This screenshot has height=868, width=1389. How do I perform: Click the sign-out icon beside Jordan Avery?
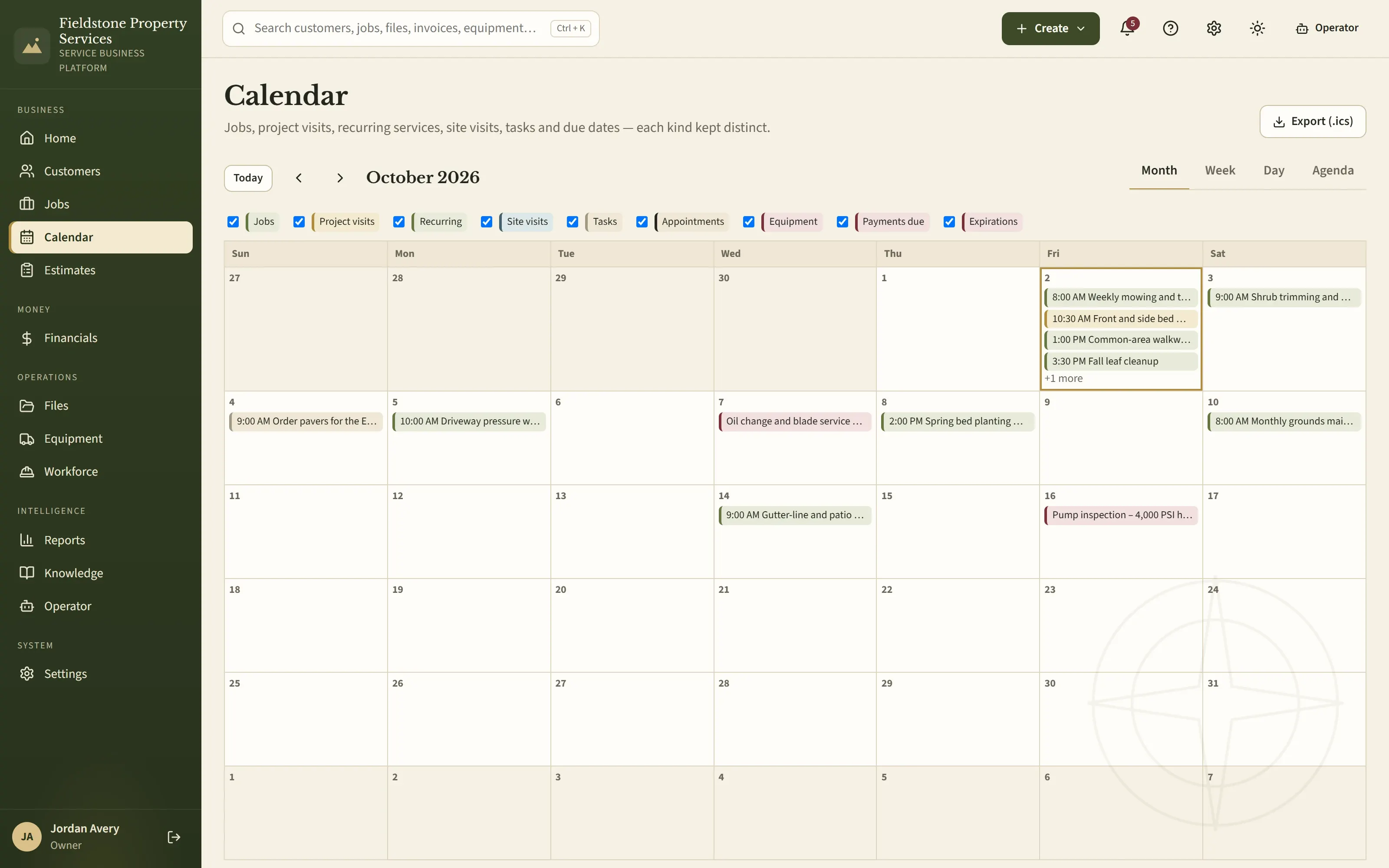click(x=174, y=837)
